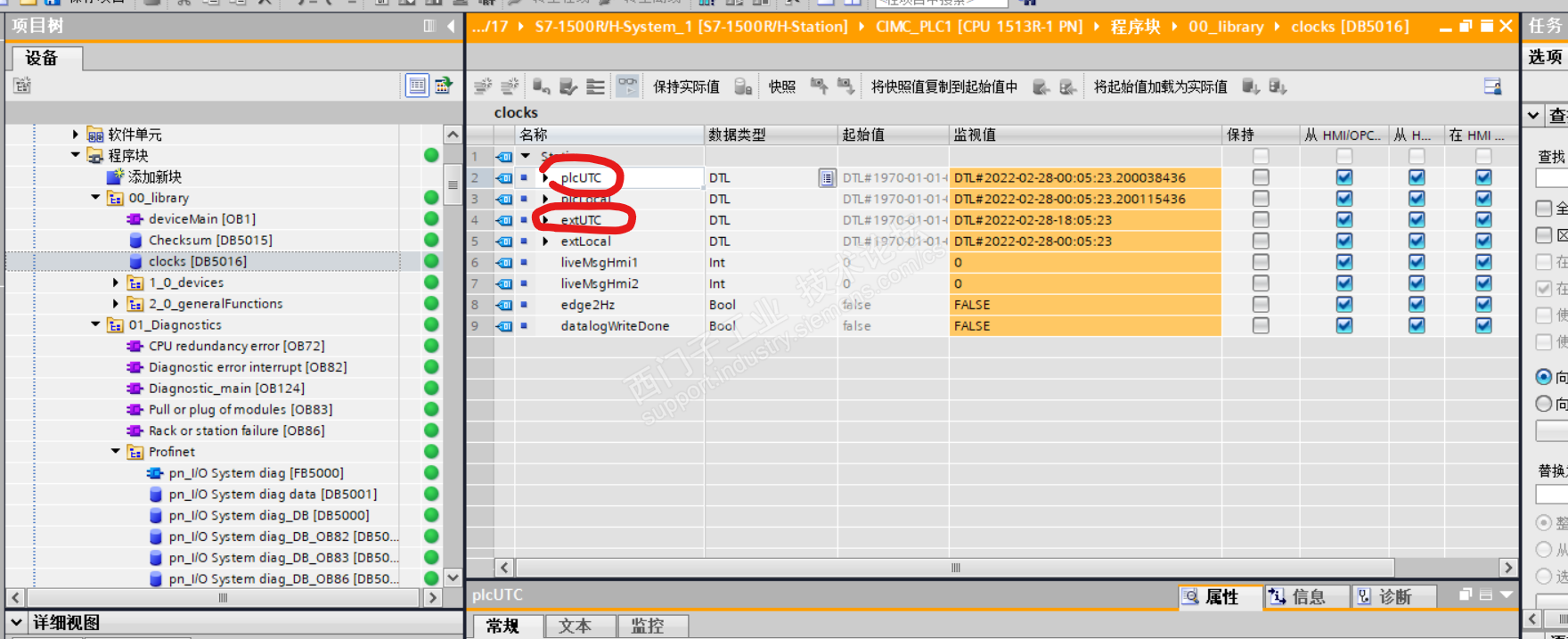This screenshot has width=1568, height=639.
Task: Click 保持实际值 button
Action: pyautogui.click(x=686, y=86)
